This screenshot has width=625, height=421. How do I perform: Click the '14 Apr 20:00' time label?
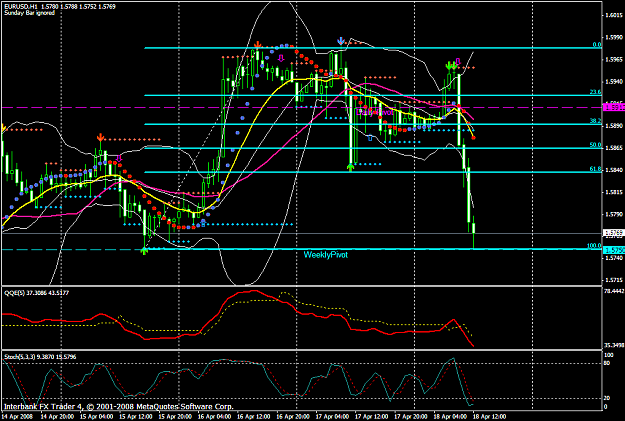pyautogui.click(x=57, y=416)
